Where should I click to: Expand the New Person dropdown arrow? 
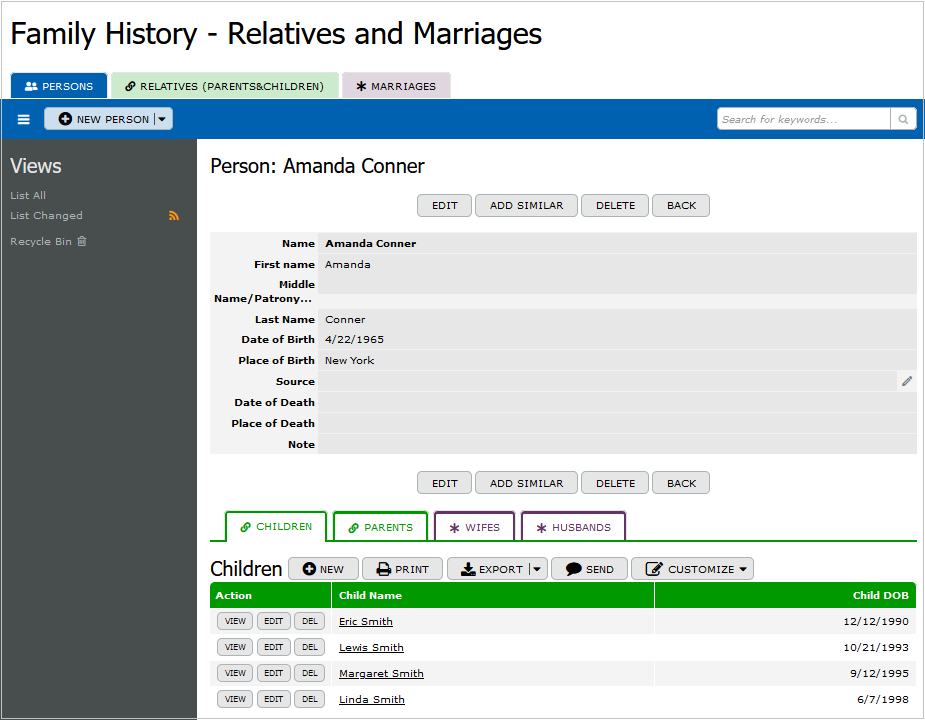162,119
